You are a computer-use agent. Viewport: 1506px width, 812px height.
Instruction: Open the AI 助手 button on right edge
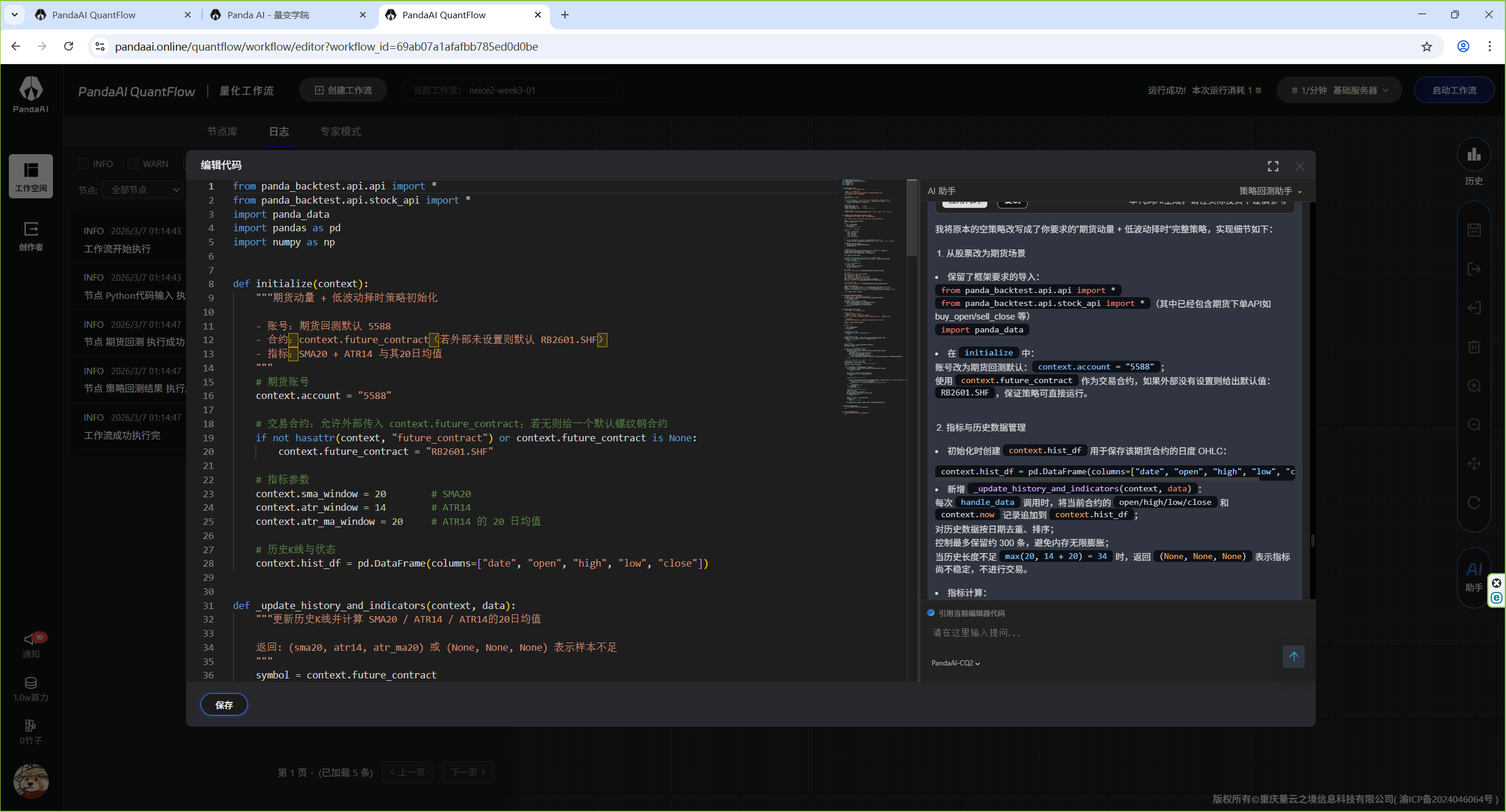click(1474, 577)
